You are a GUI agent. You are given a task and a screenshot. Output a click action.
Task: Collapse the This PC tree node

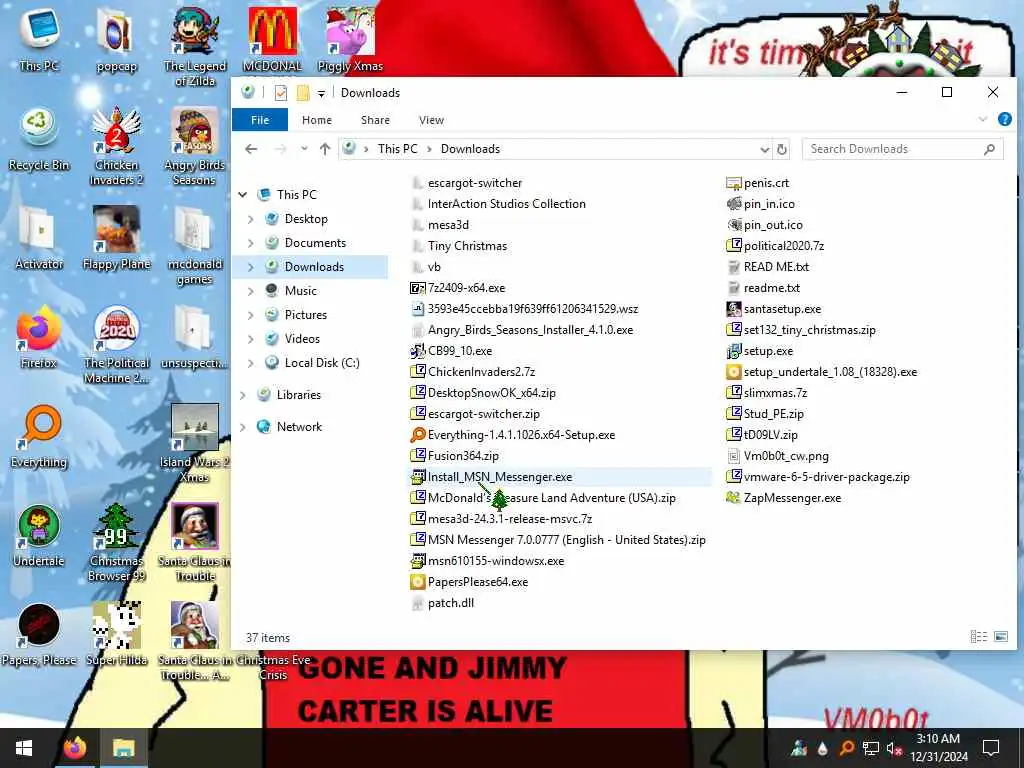(x=243, y=195)
